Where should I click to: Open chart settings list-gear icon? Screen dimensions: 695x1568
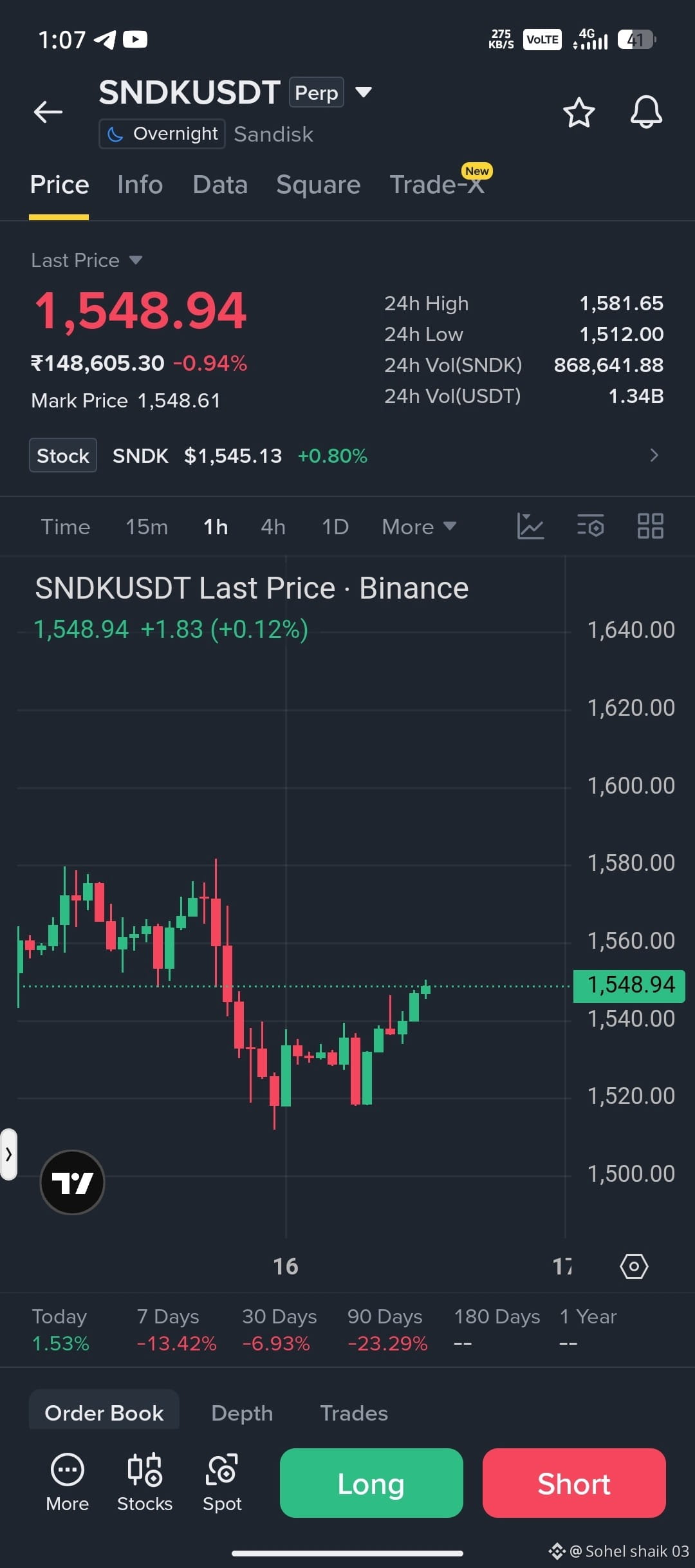pyautogui.click(x=590, y=526)
